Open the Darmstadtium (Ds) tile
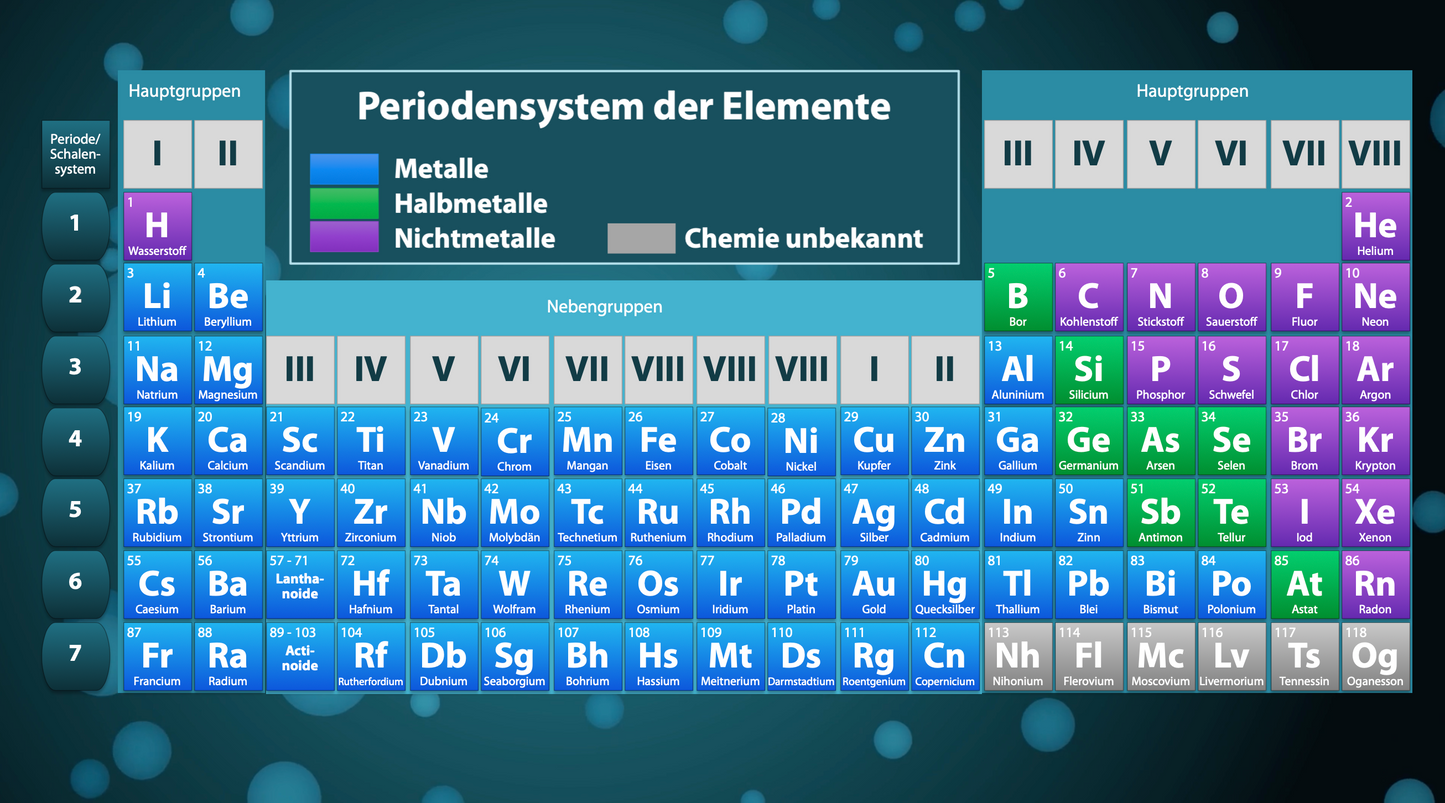The height and width of the screenshot is (803, 1445). coord(801,657)
